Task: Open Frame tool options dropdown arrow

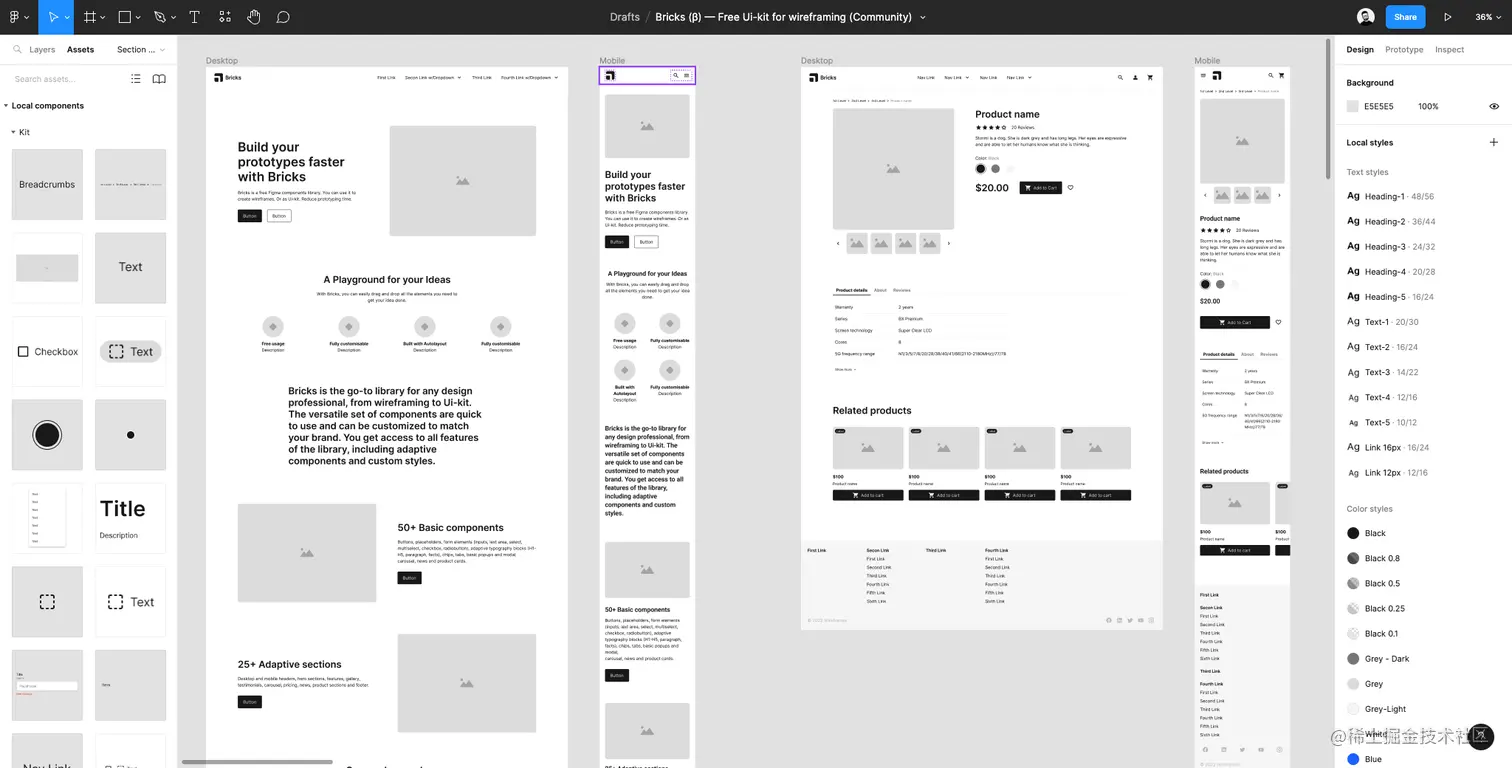Action: coord(104,18)
